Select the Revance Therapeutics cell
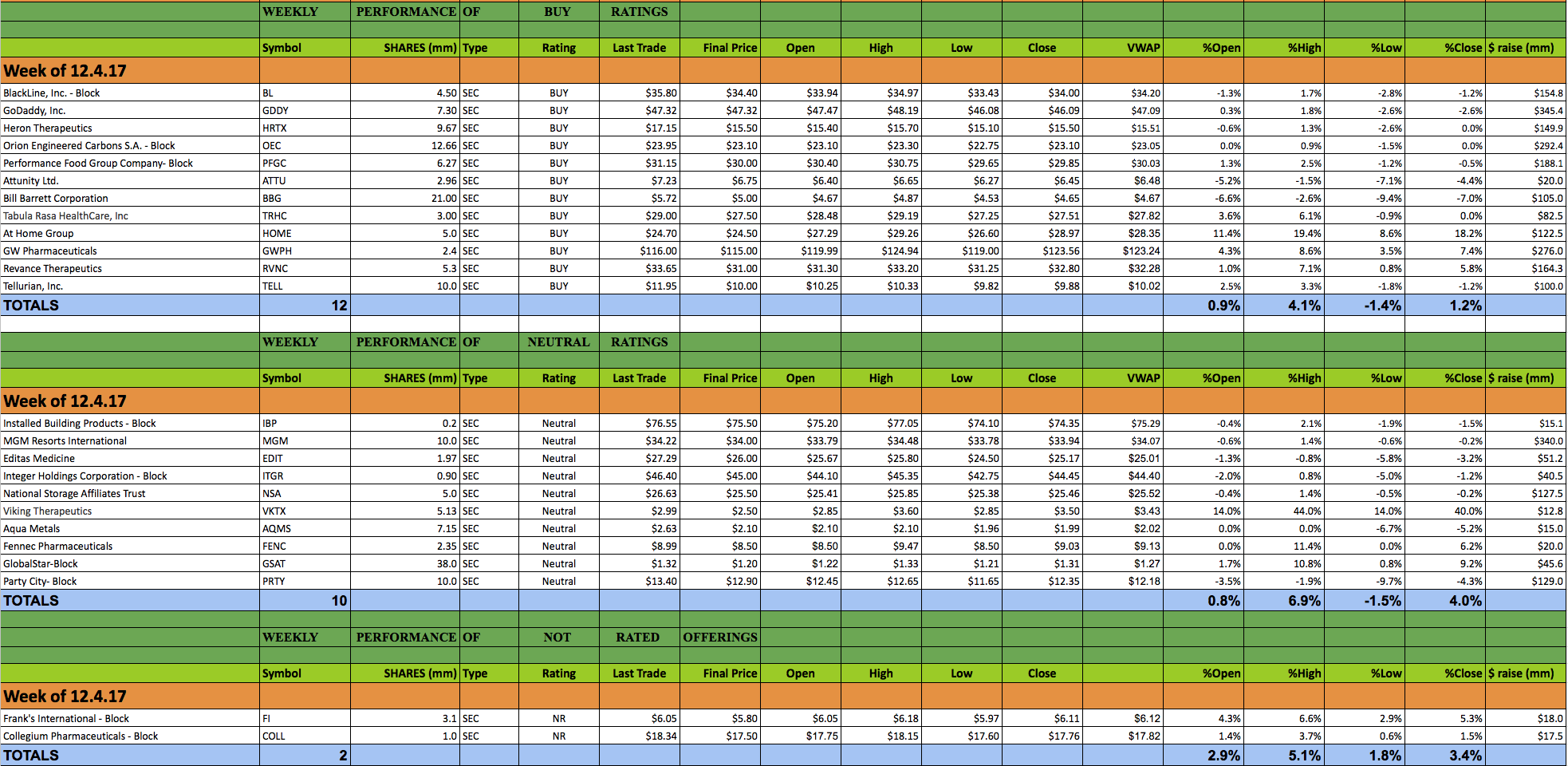Screen dimensions: 1568x766 [x=130, y=268]
